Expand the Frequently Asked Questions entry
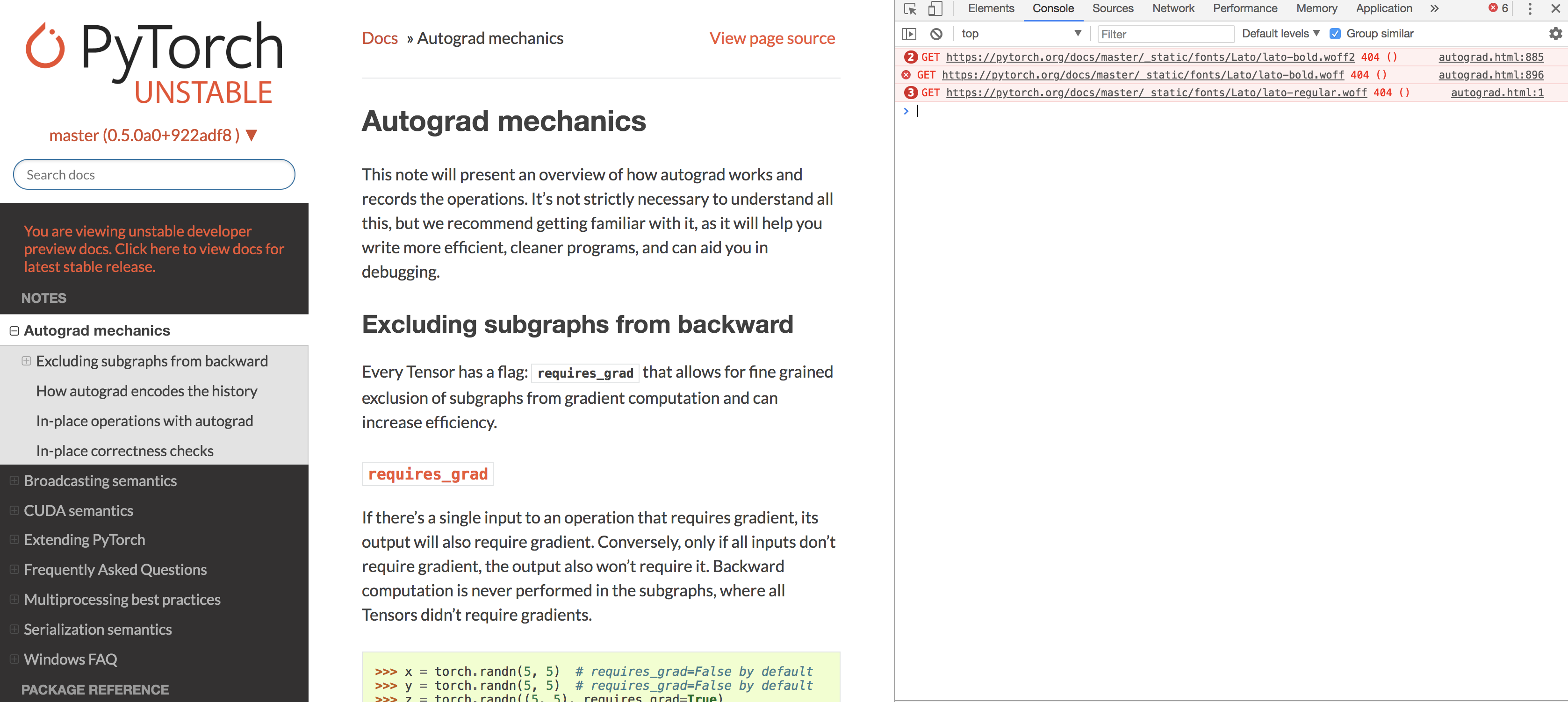 [14, 569]
